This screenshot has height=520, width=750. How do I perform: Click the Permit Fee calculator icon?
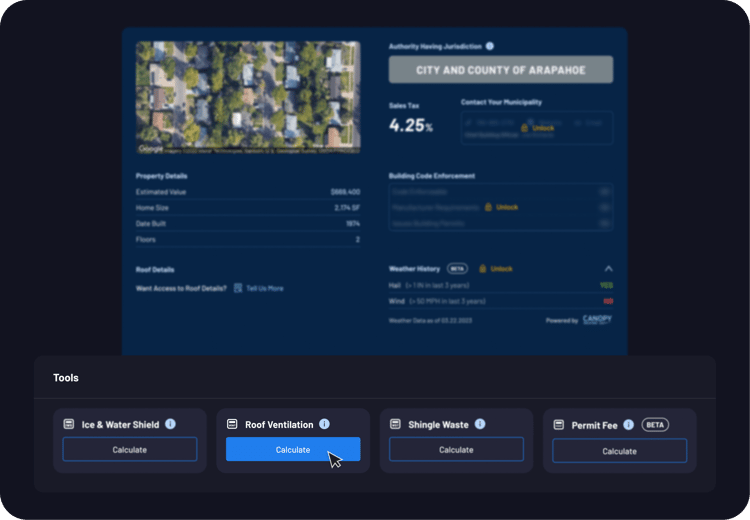click(558, 425)
